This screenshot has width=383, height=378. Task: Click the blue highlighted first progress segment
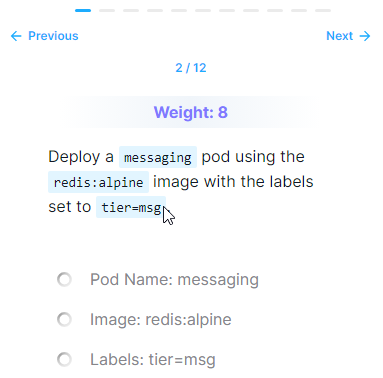(x=83, y=10)
